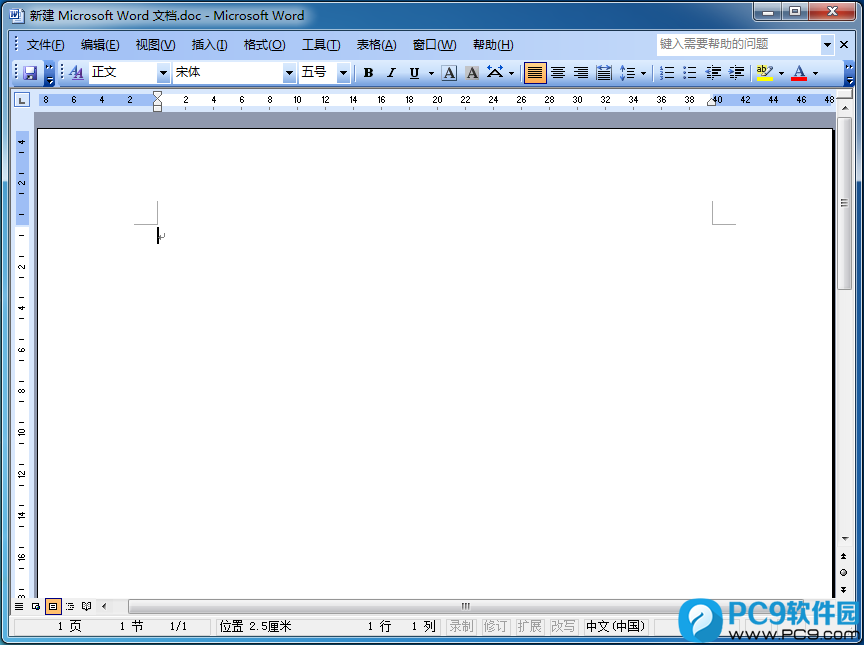Image resolution: width=864 pixels, height=645 pixels.
Task: Click the 扩展 status bar indicator
Action: point(529,626)
